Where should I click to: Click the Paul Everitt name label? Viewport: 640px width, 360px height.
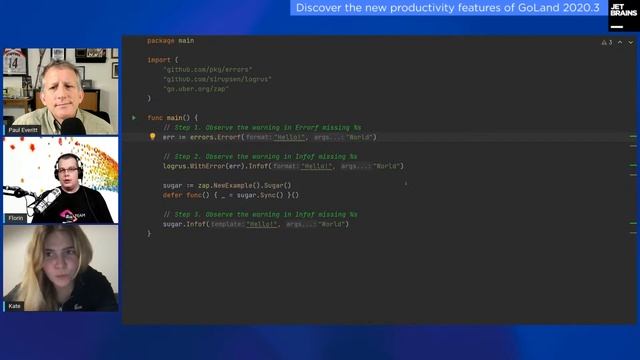pyautogui.click(x=23, y=130)
